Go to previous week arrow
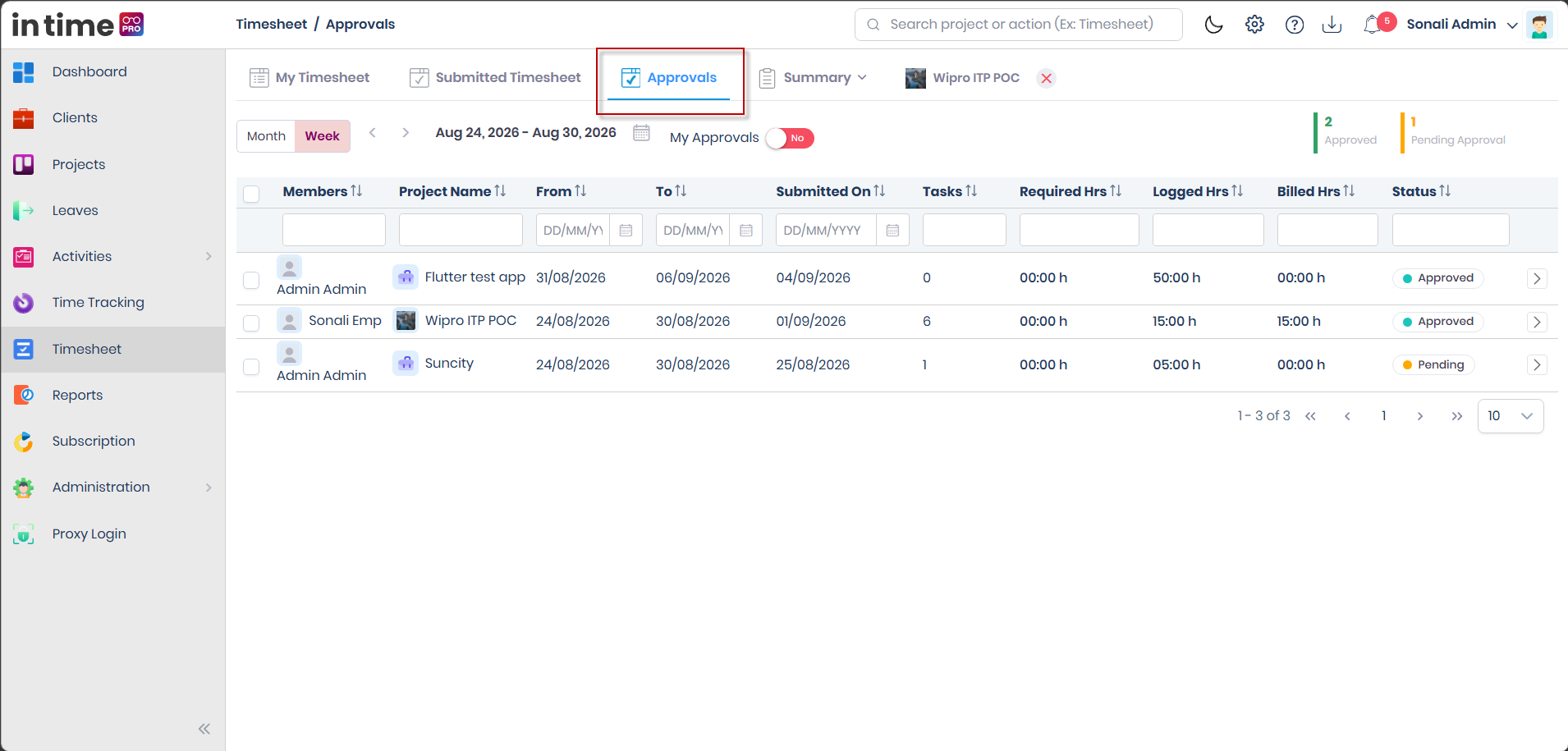This screenshot has width=1568, height=751. coord(373,133)
